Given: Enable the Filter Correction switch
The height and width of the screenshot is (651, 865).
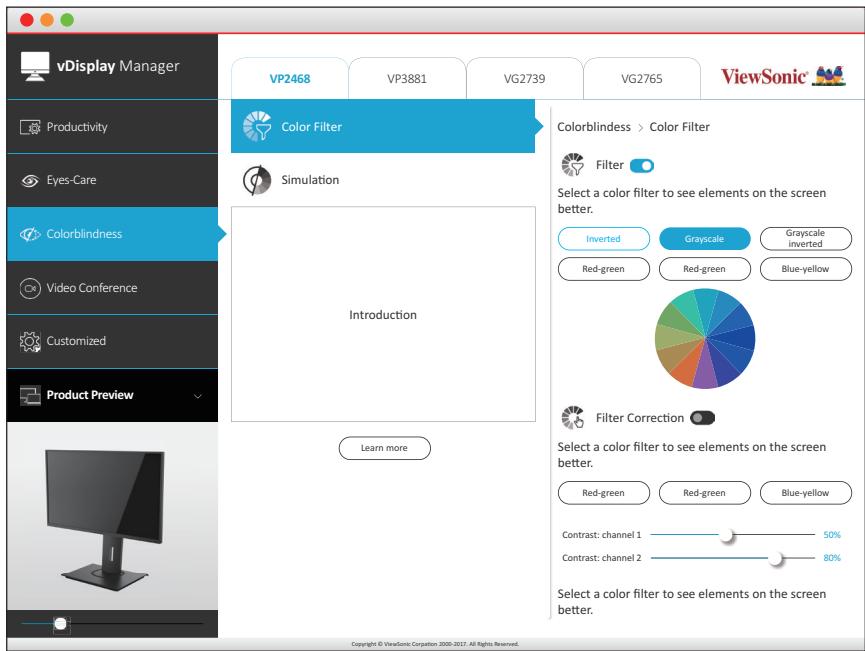Looking at the screenshot, I should [x=702, y=418].
